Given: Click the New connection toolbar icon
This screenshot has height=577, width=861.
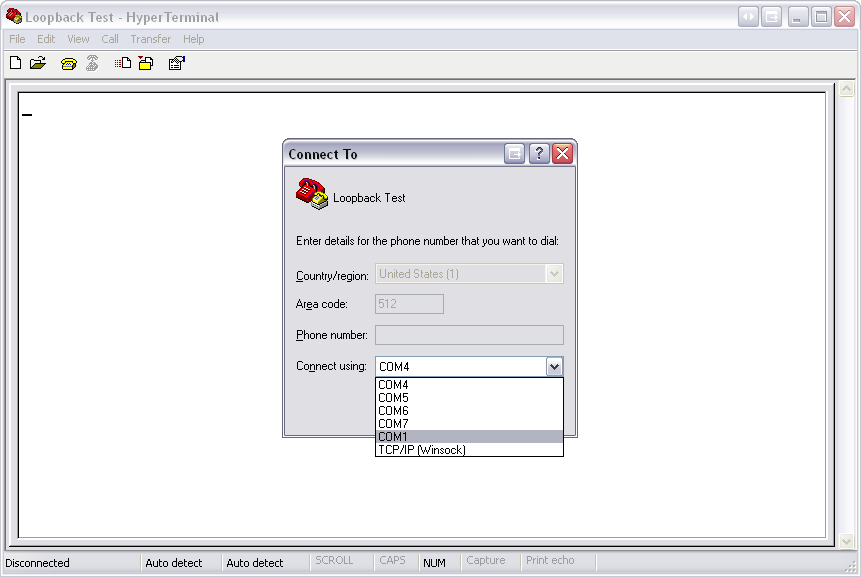Looking at the screenshot, I should click(x=15, y=63).
